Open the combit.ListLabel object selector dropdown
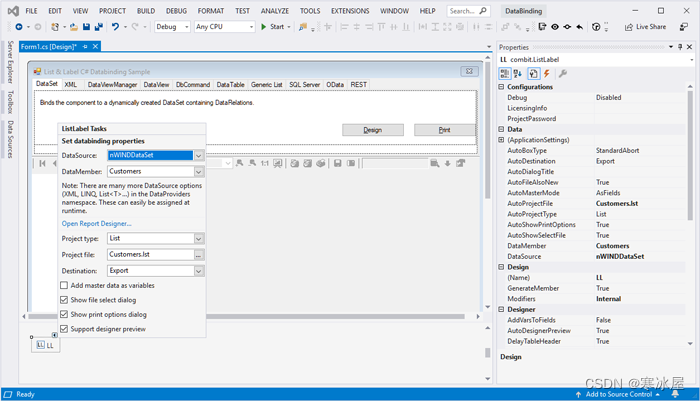 (692, 59)
